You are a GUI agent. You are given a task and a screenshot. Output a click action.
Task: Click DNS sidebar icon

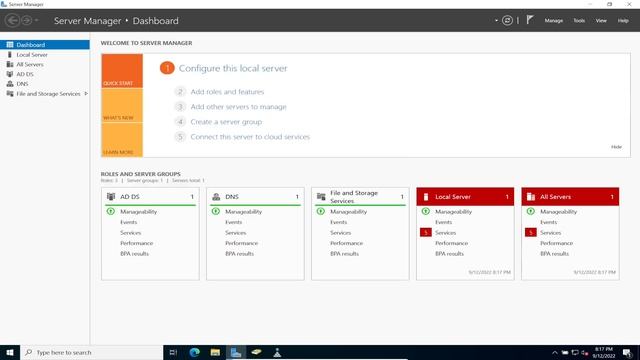[10, 84]
